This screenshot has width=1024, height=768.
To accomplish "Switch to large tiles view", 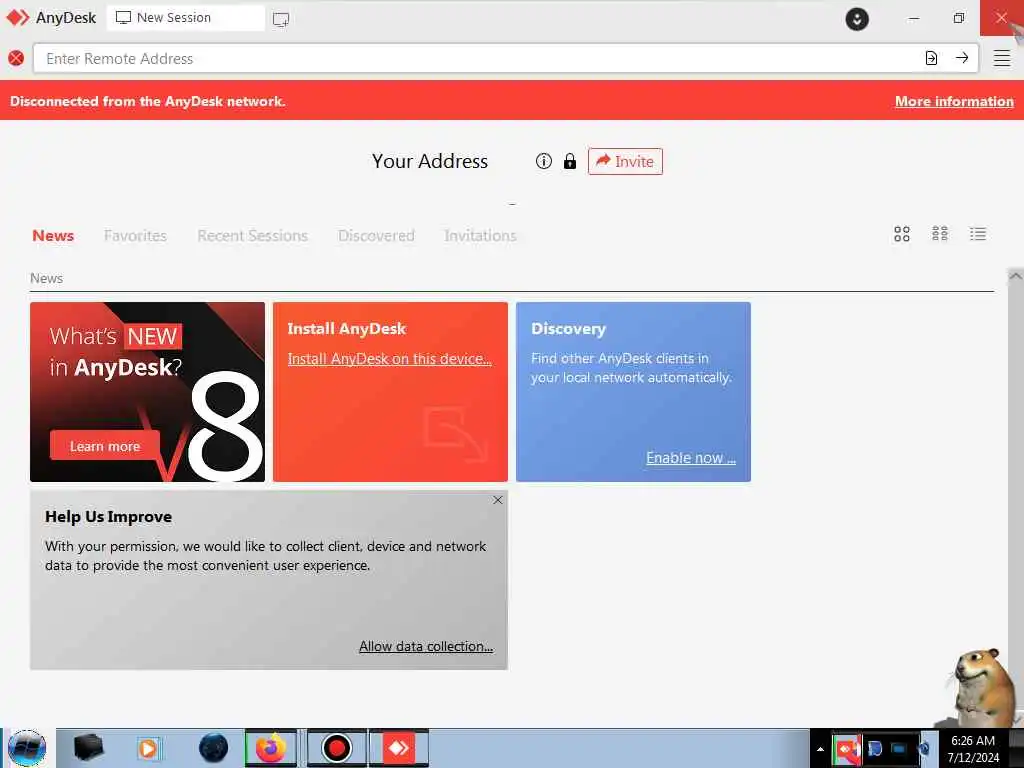I will click(902, 234).
